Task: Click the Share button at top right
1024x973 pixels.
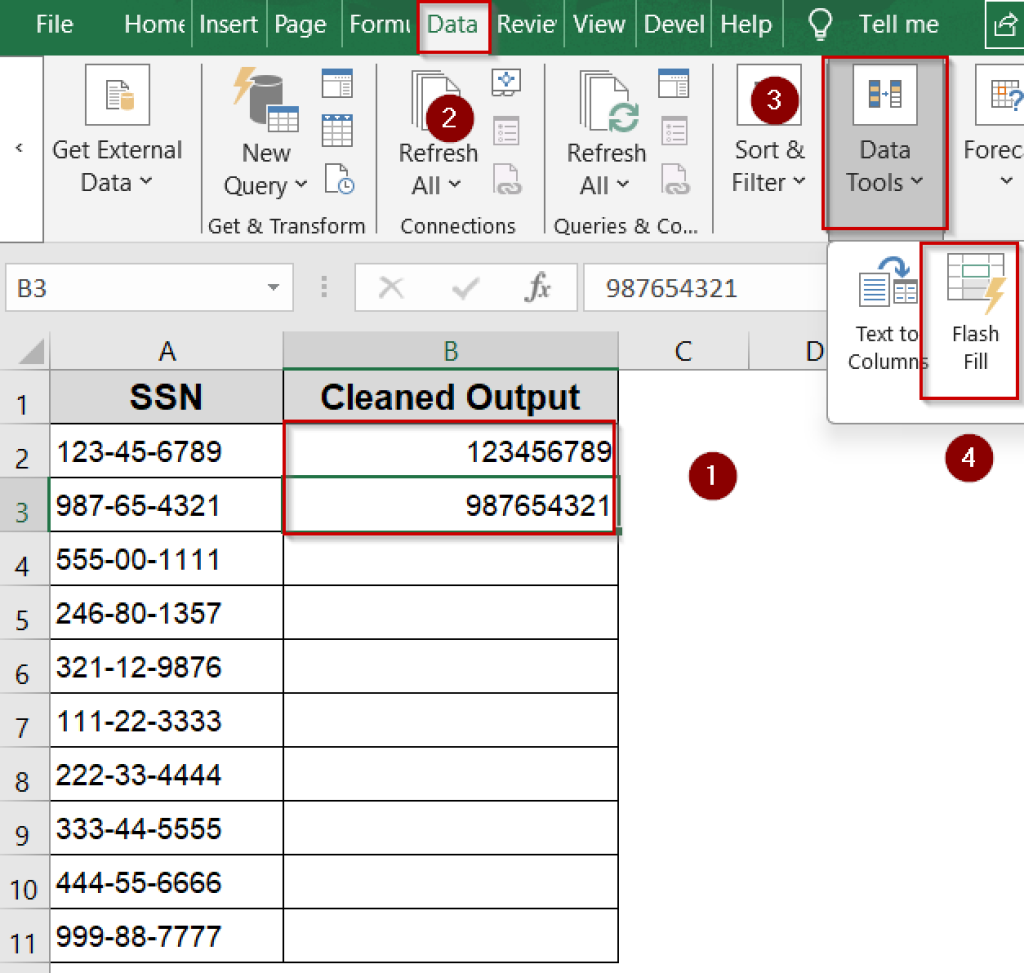Action: pos(1006,24)
